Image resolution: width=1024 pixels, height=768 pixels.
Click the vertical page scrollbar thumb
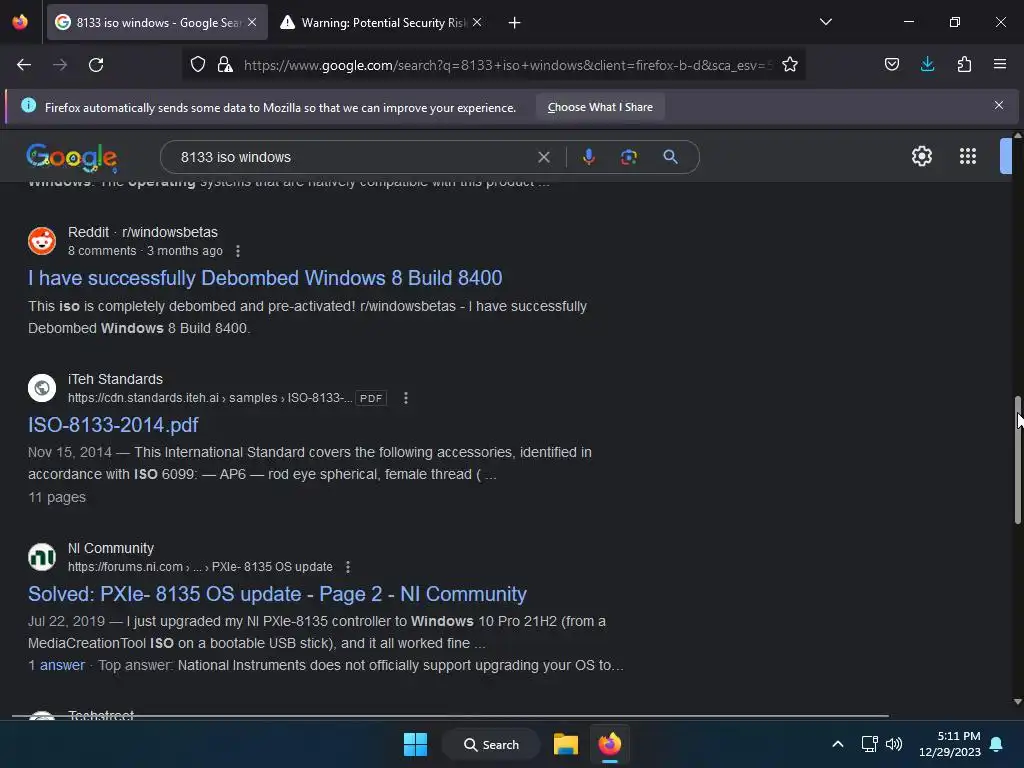click(1017, 459)
